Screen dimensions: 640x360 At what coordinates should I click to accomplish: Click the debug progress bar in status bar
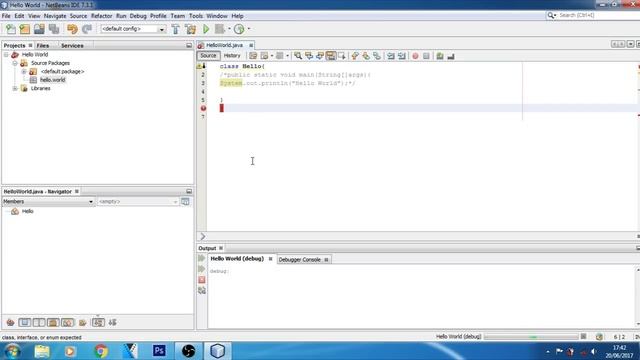(x=531, y=337)
